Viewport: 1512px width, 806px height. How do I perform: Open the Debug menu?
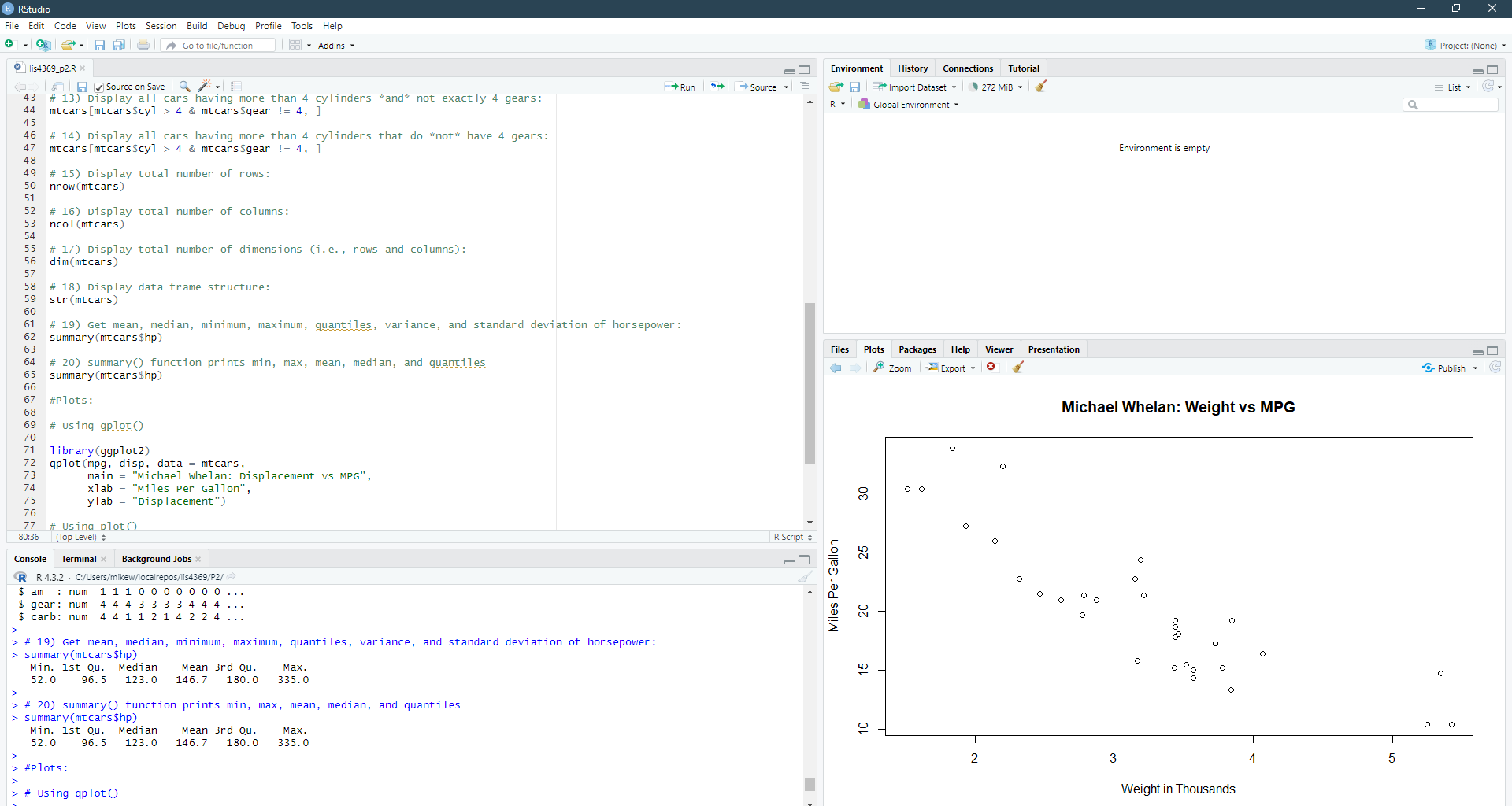[x=231, y=26]
